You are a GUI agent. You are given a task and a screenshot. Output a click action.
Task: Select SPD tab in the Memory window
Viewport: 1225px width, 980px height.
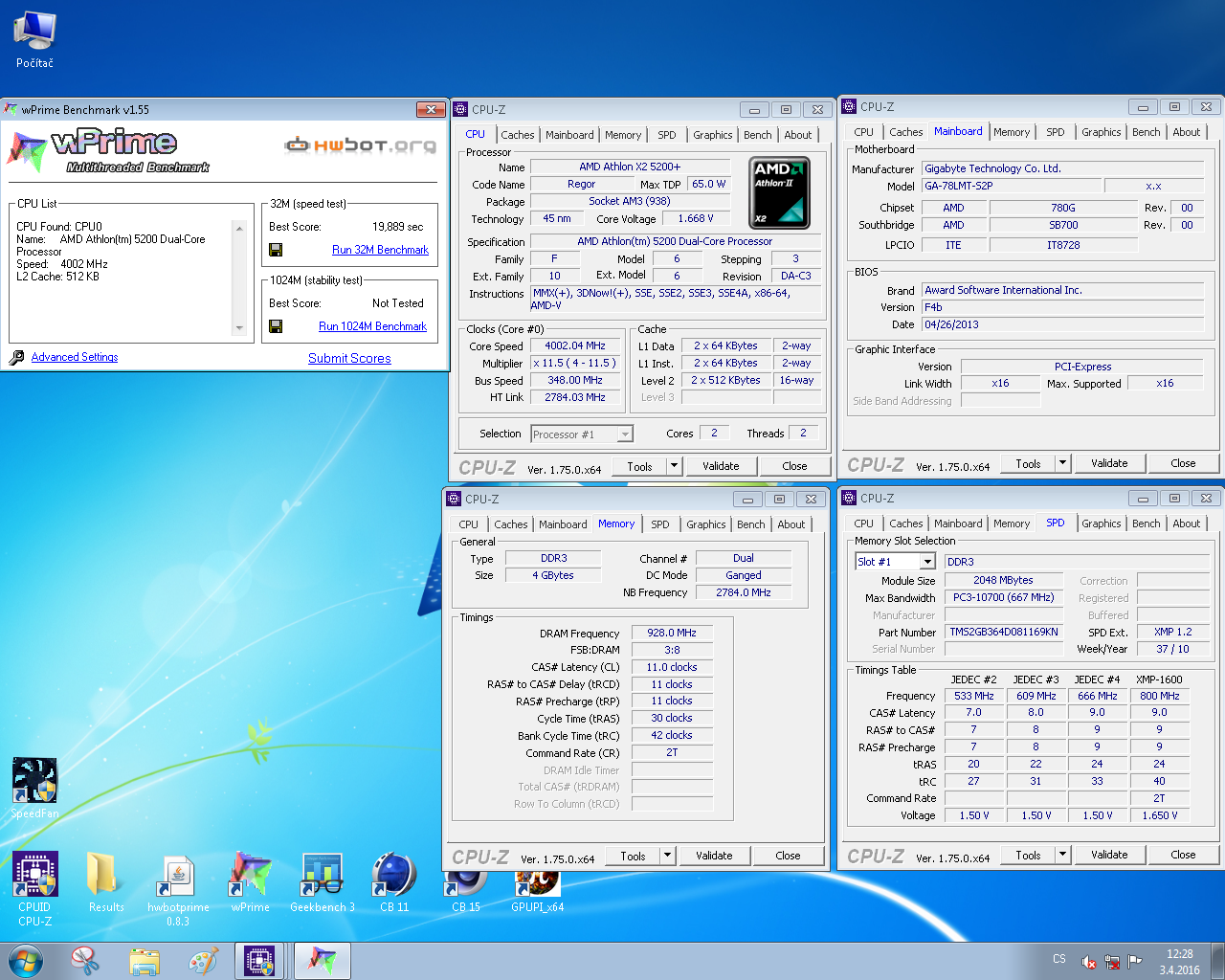point(660,524)
